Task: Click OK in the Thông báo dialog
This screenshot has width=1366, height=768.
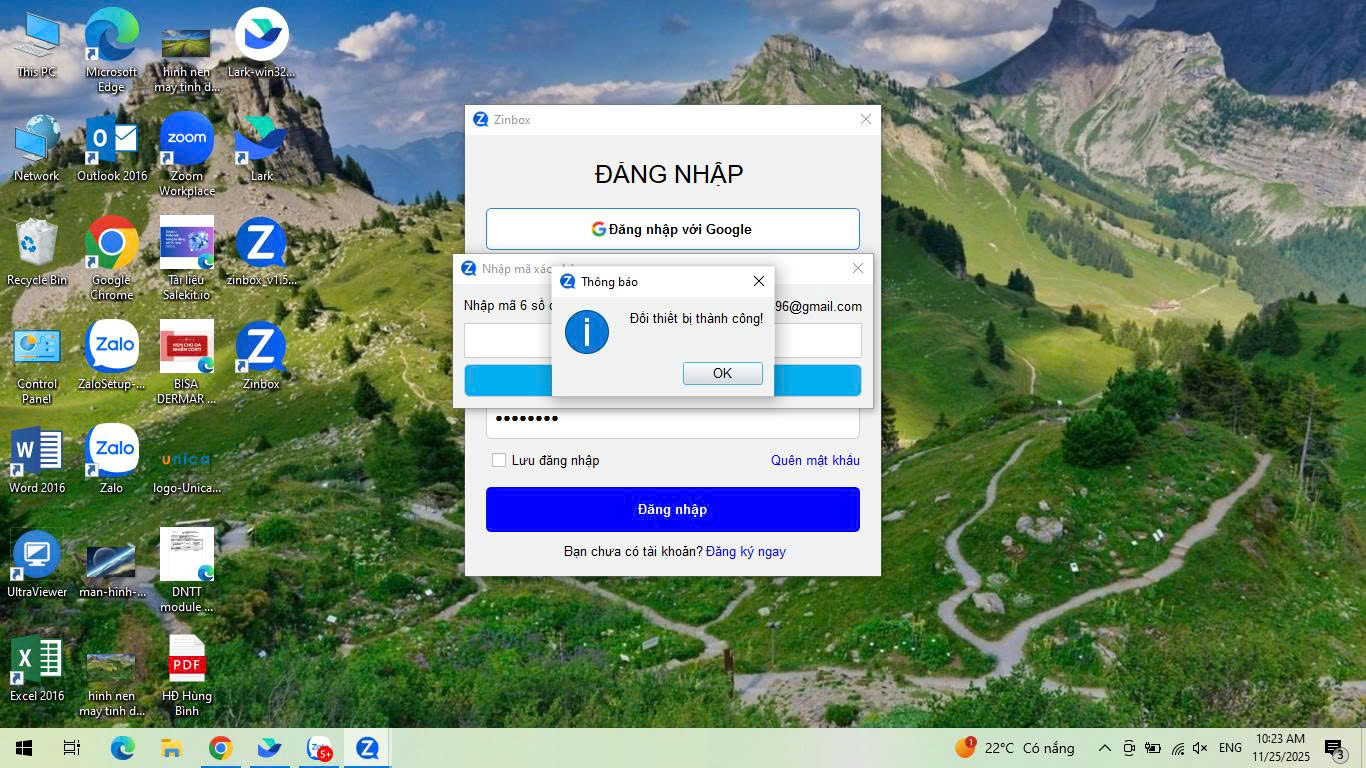Action: (722, 373)
